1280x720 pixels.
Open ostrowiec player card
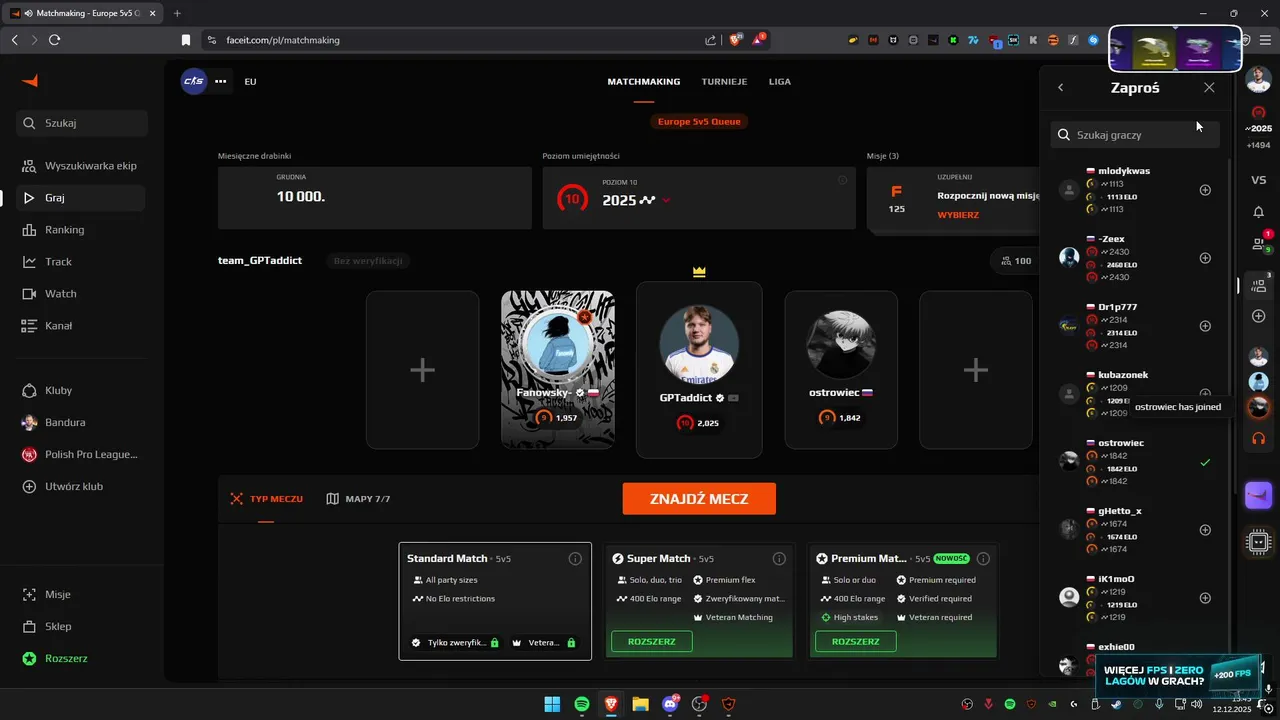click(x=841, y=370)
